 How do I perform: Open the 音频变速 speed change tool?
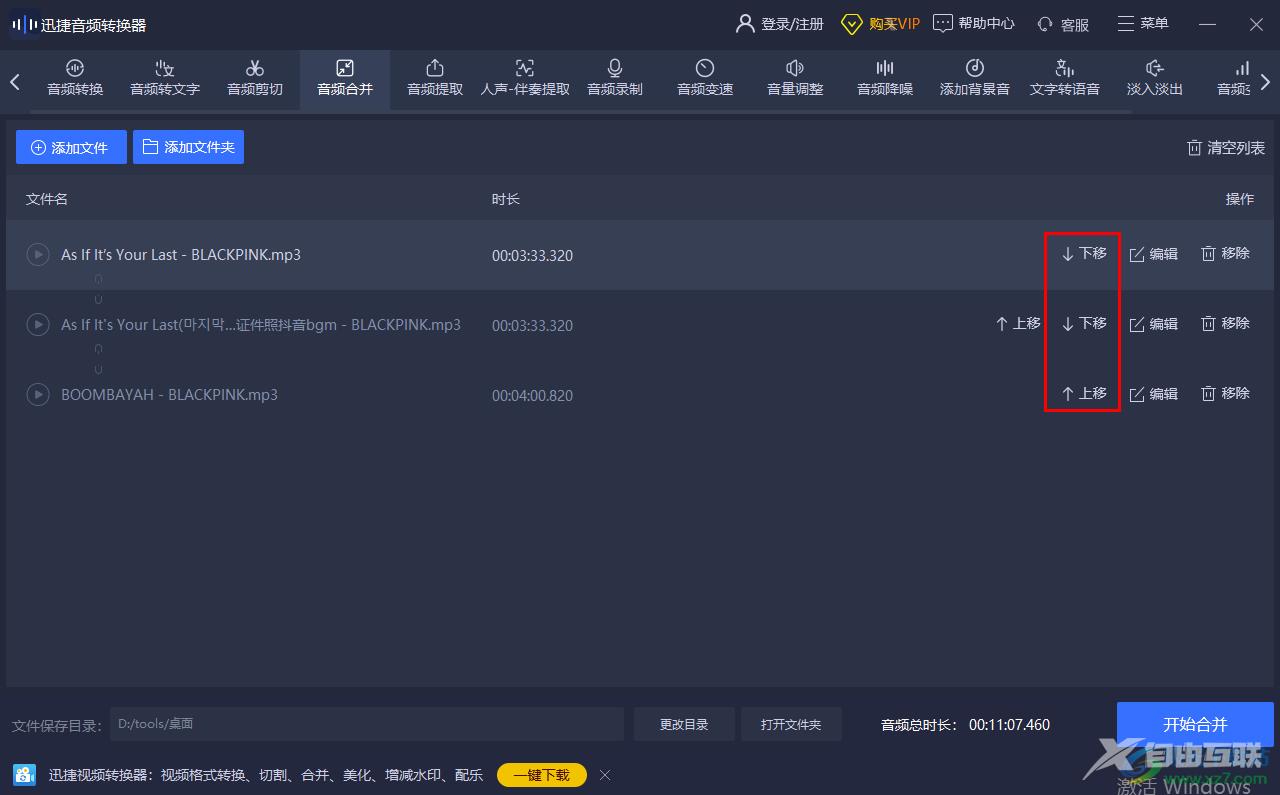coord(705,78)
